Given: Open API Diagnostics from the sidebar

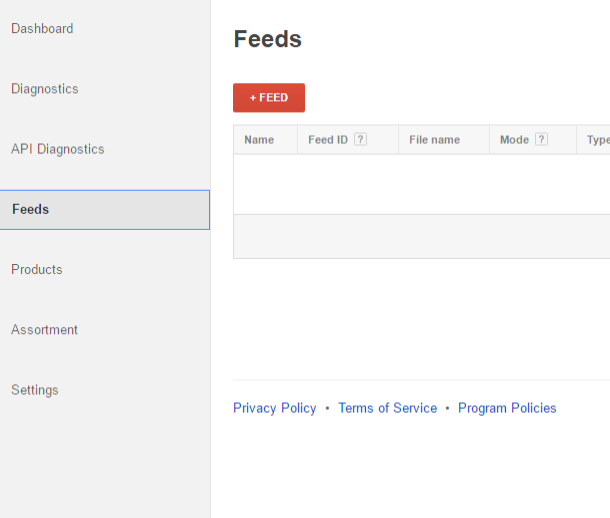Looking at the screenshot, I should [58, 149].
